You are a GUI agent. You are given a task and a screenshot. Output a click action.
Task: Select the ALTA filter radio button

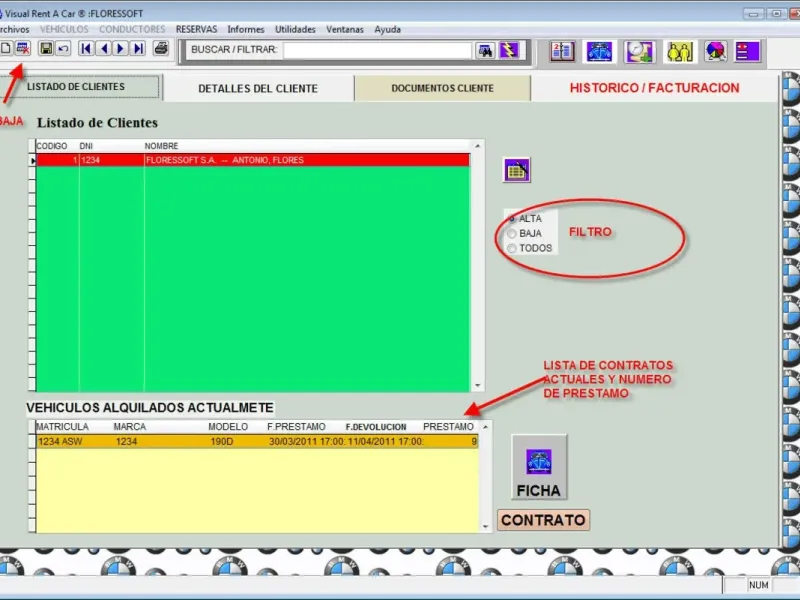click(x=512, y=218)
